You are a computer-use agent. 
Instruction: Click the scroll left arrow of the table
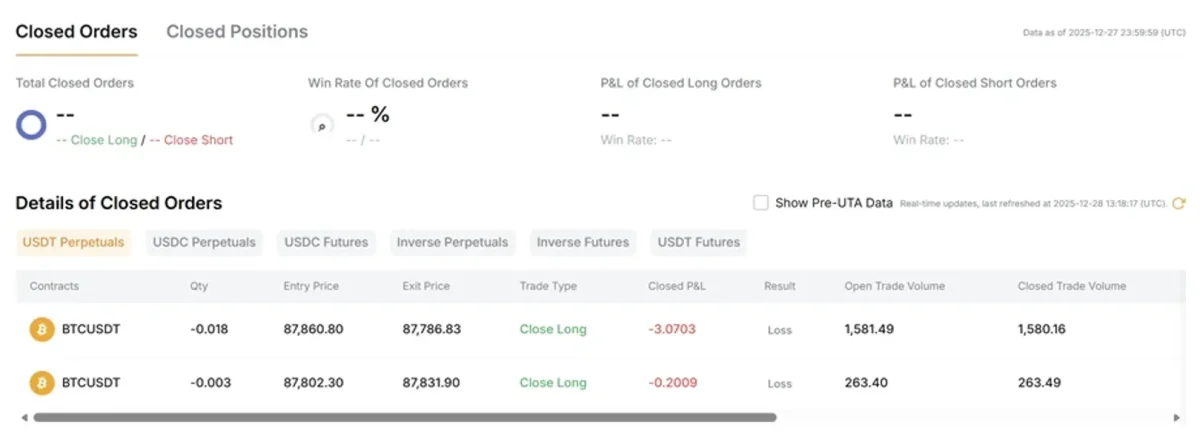click(23, 417)
